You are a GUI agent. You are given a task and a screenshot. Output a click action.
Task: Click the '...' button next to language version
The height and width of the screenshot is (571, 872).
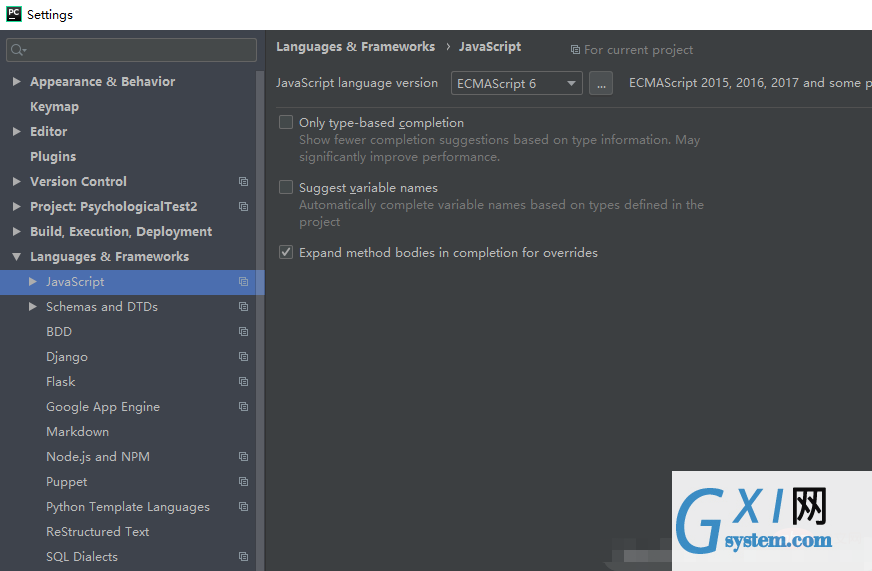601,83
